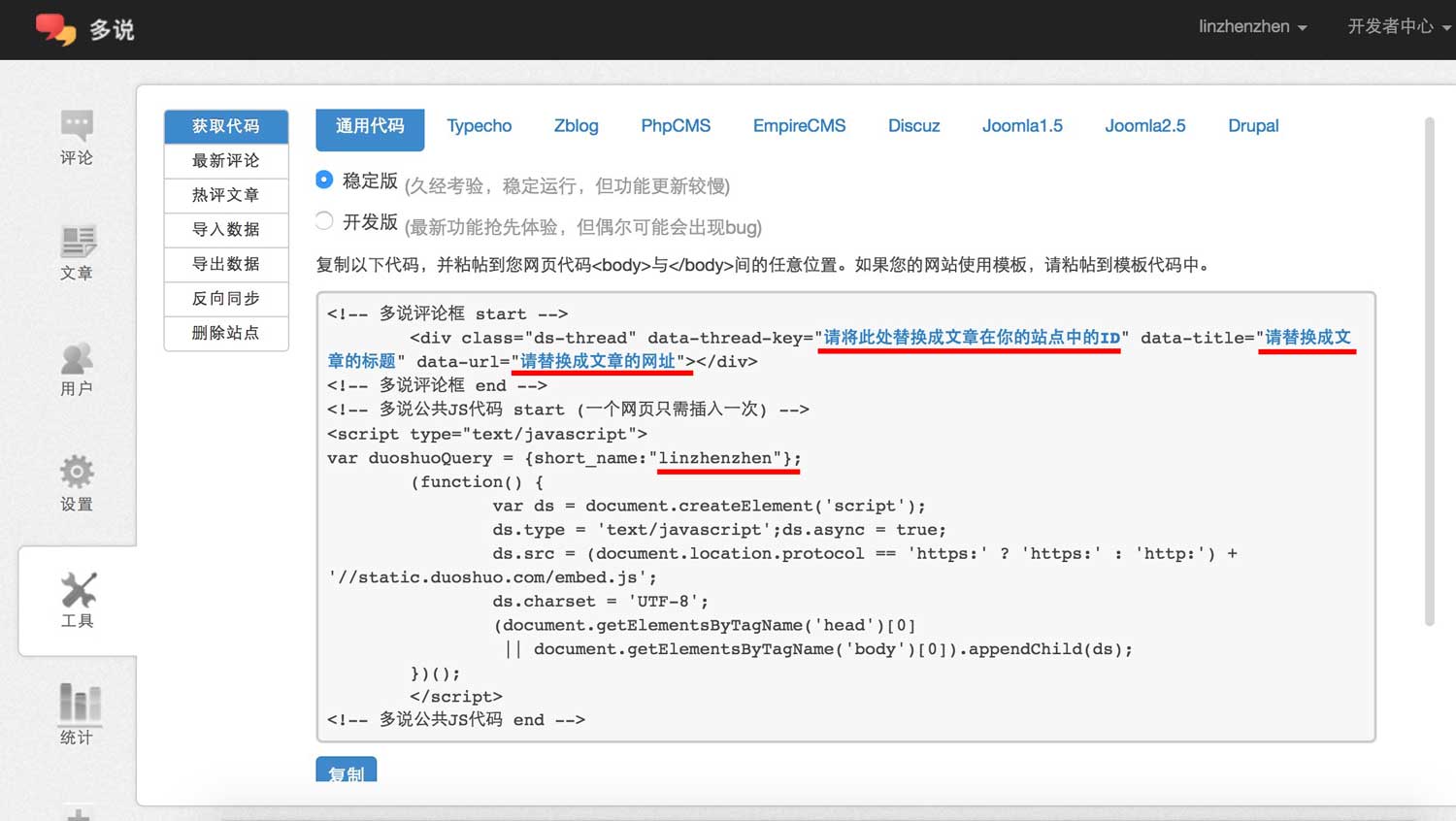The height and width of the screenshot is (821, 1456).
Task: Click the page's vertical scrollbar
Action: [1429, 372]
